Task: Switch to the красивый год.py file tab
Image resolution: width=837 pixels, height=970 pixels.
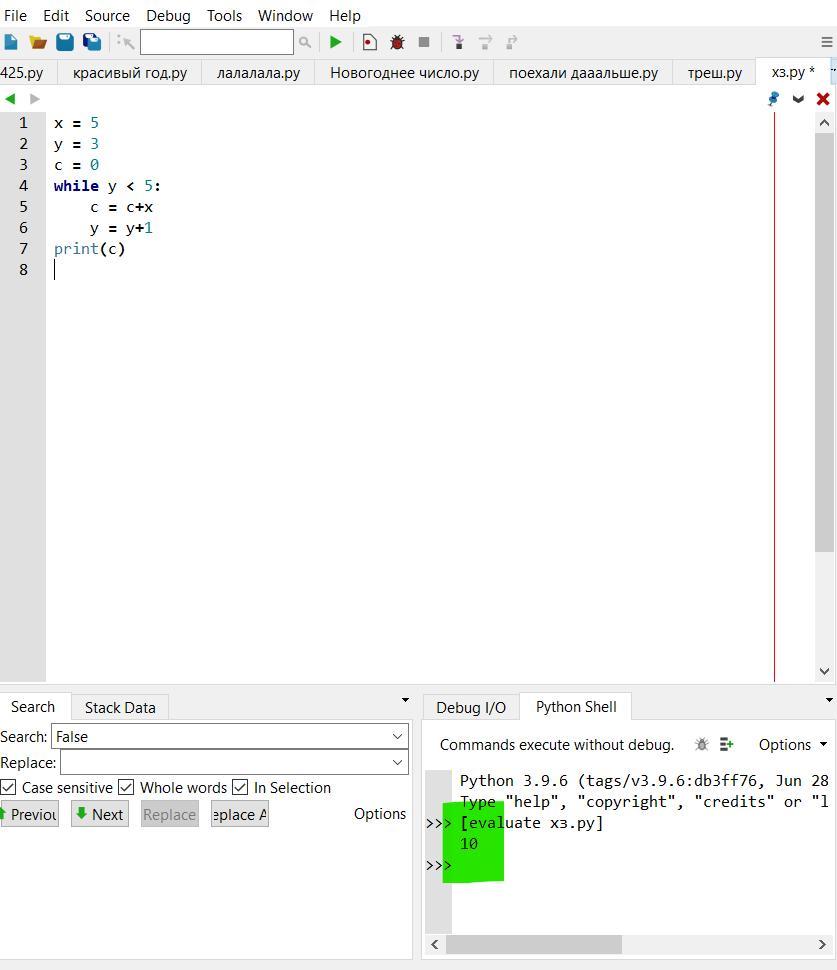Action: coord(130,73)
